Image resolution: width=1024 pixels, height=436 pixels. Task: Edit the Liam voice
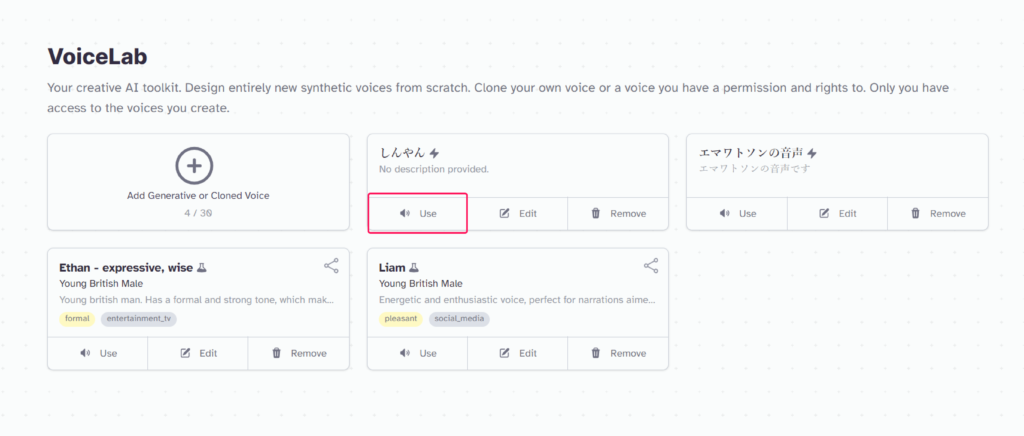click(518, 353)
